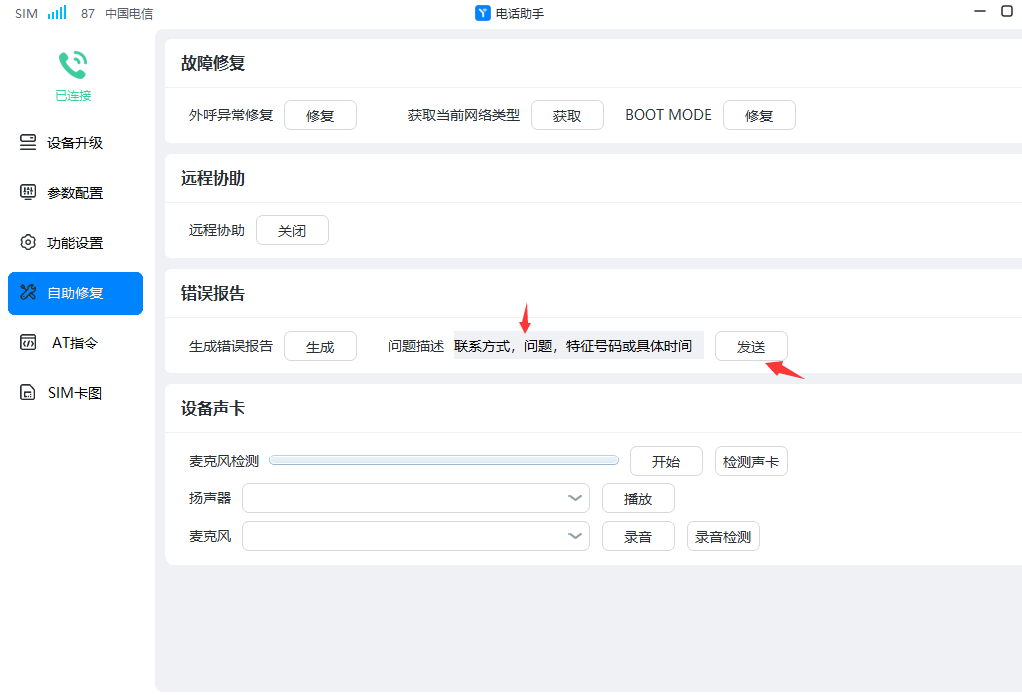Click the green phone connected icon

73,65
